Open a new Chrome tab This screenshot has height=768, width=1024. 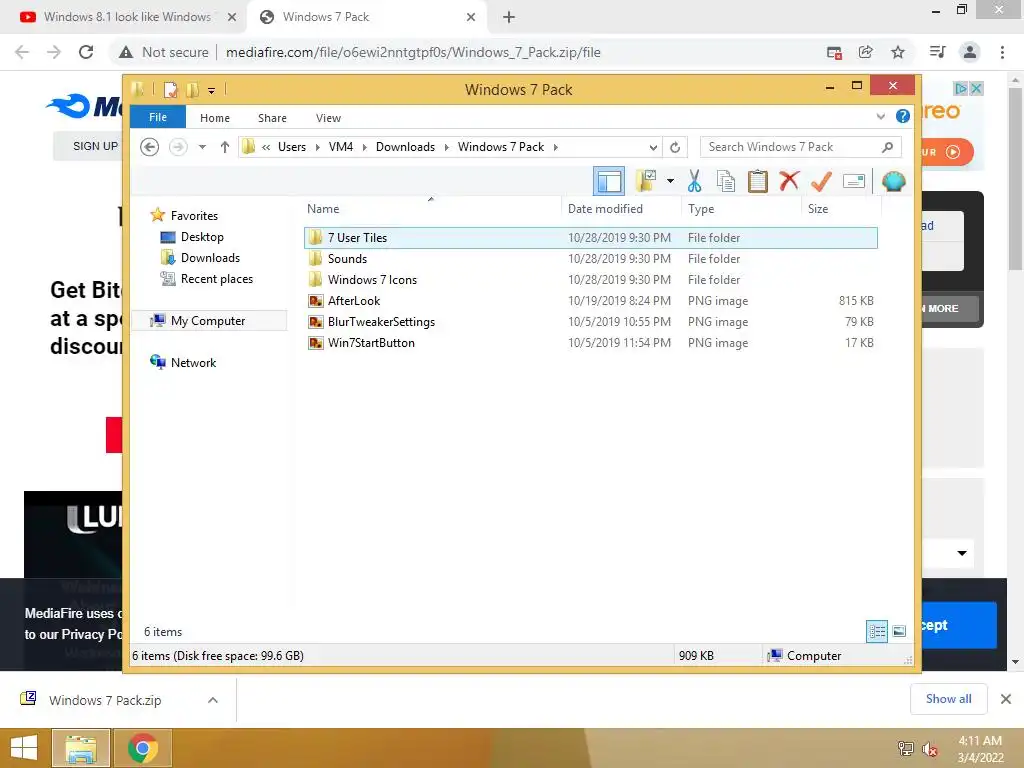(x=509, y=17)
